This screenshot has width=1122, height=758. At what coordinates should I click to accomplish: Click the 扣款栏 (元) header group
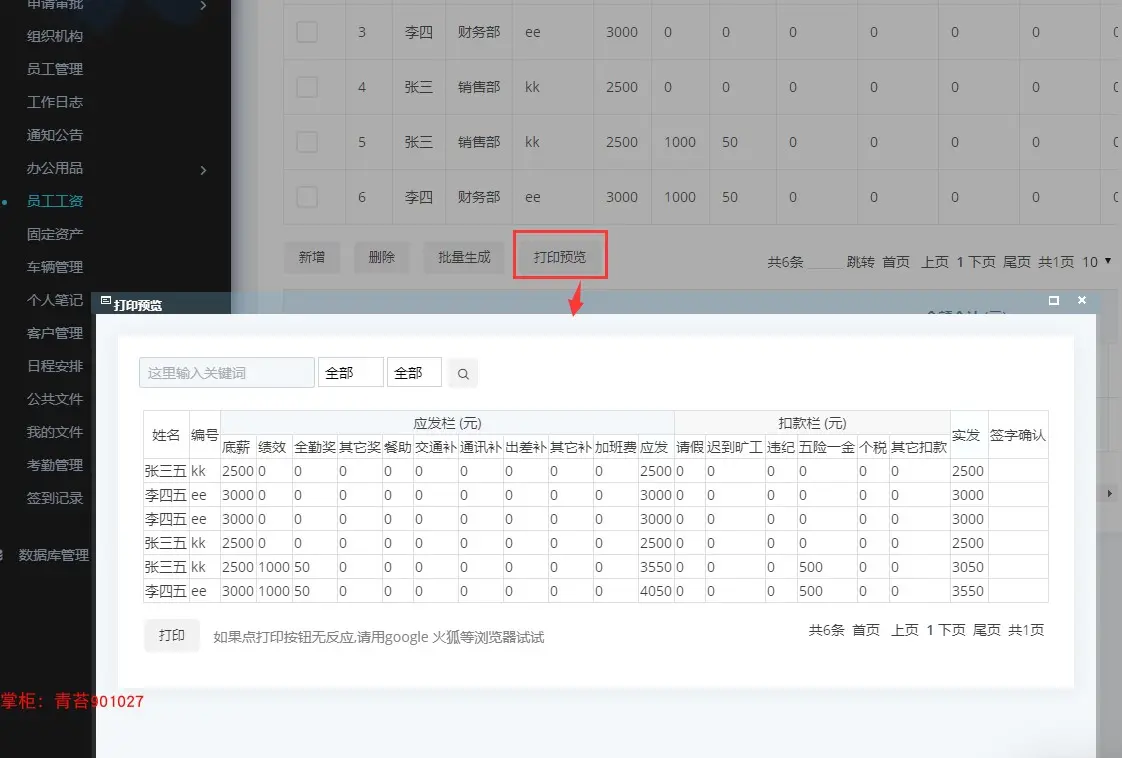point(812,423)
